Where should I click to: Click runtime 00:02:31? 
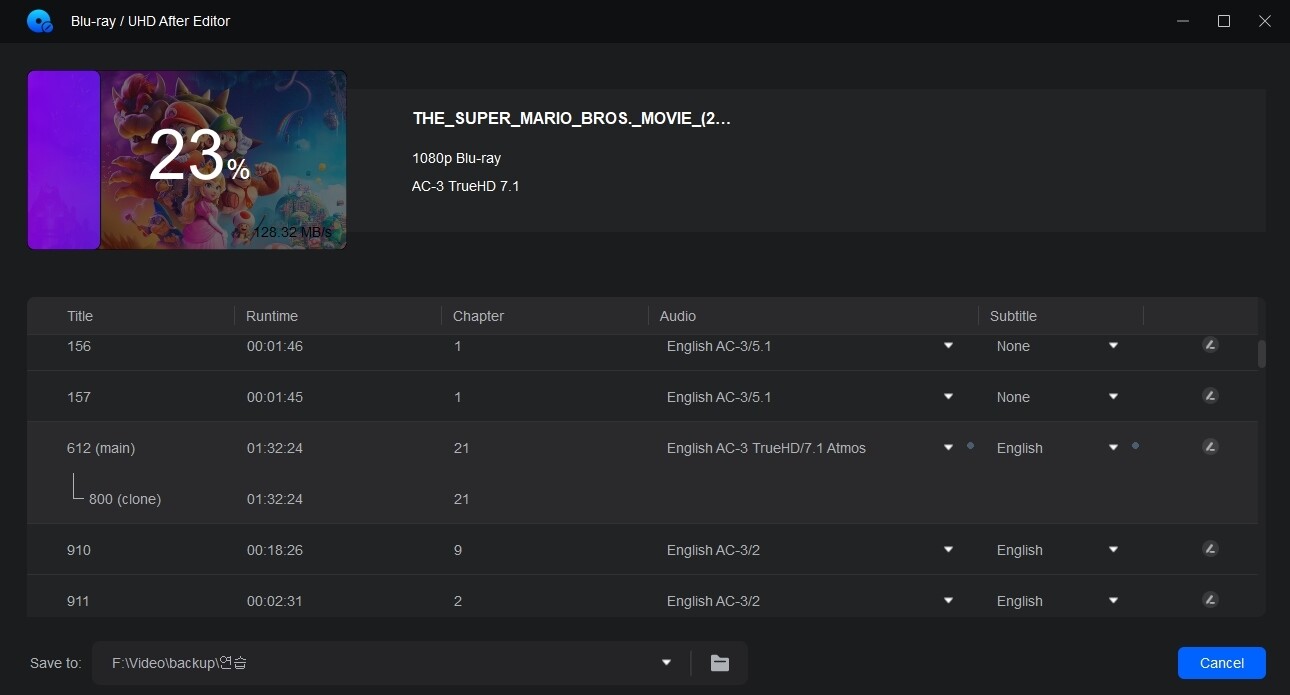[x=275, y=601]
